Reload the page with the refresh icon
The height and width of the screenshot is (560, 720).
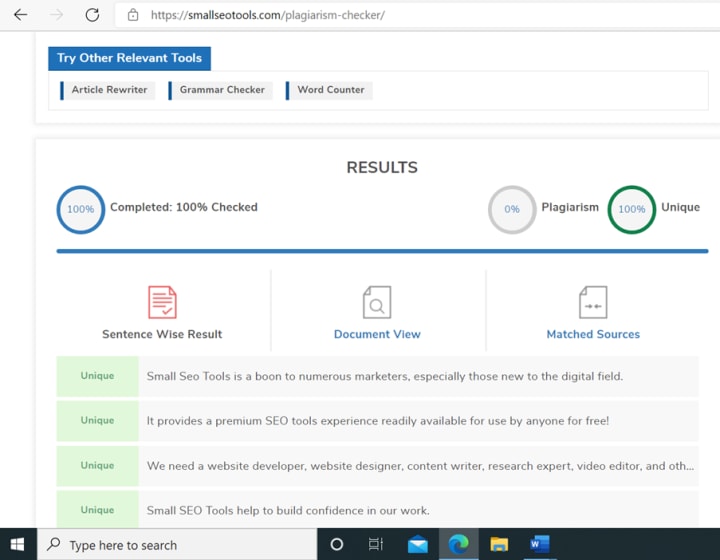(92, 15)
